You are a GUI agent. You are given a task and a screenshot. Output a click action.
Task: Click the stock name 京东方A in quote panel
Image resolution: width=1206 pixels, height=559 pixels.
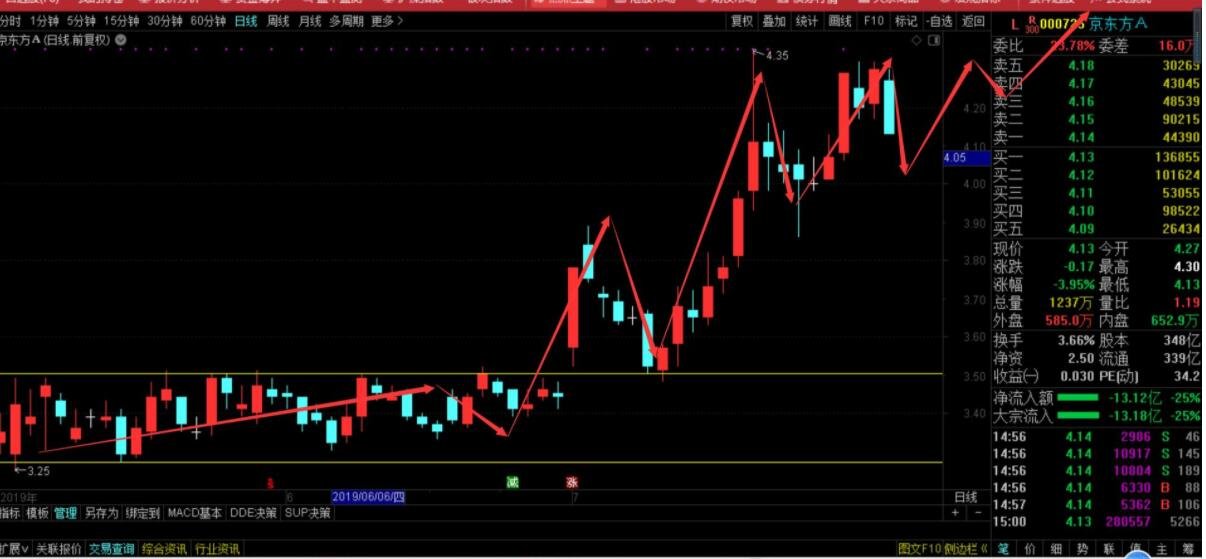tap(1119, 24)
